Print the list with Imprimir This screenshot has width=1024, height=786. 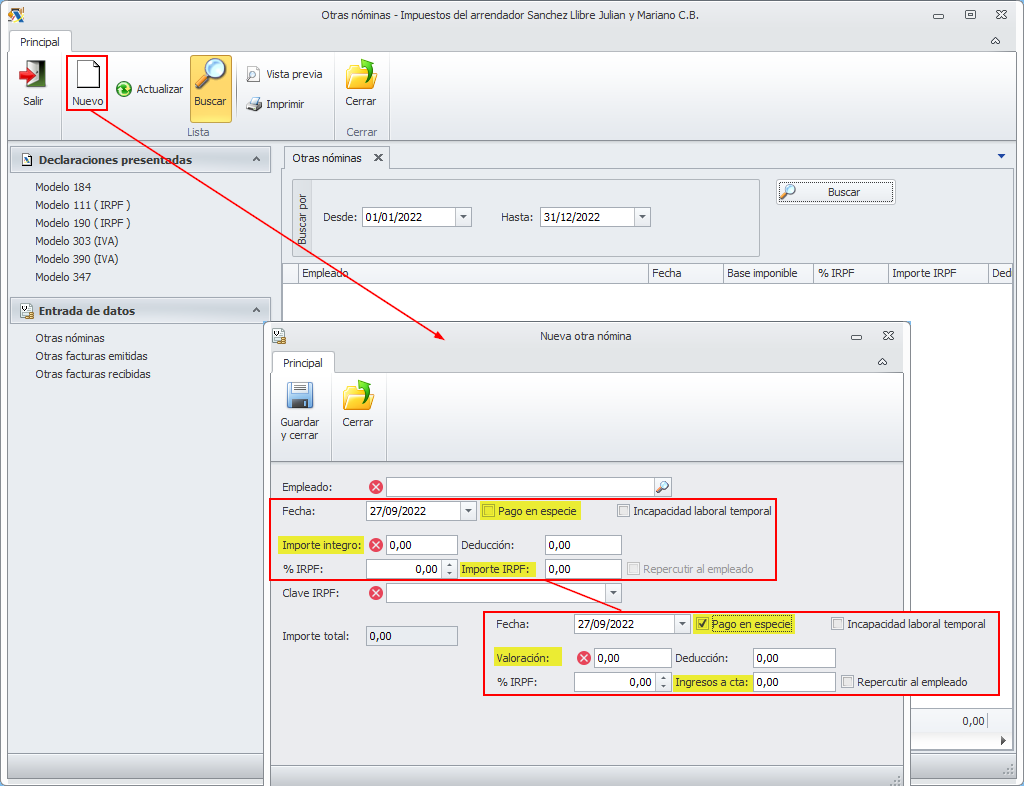275,104
